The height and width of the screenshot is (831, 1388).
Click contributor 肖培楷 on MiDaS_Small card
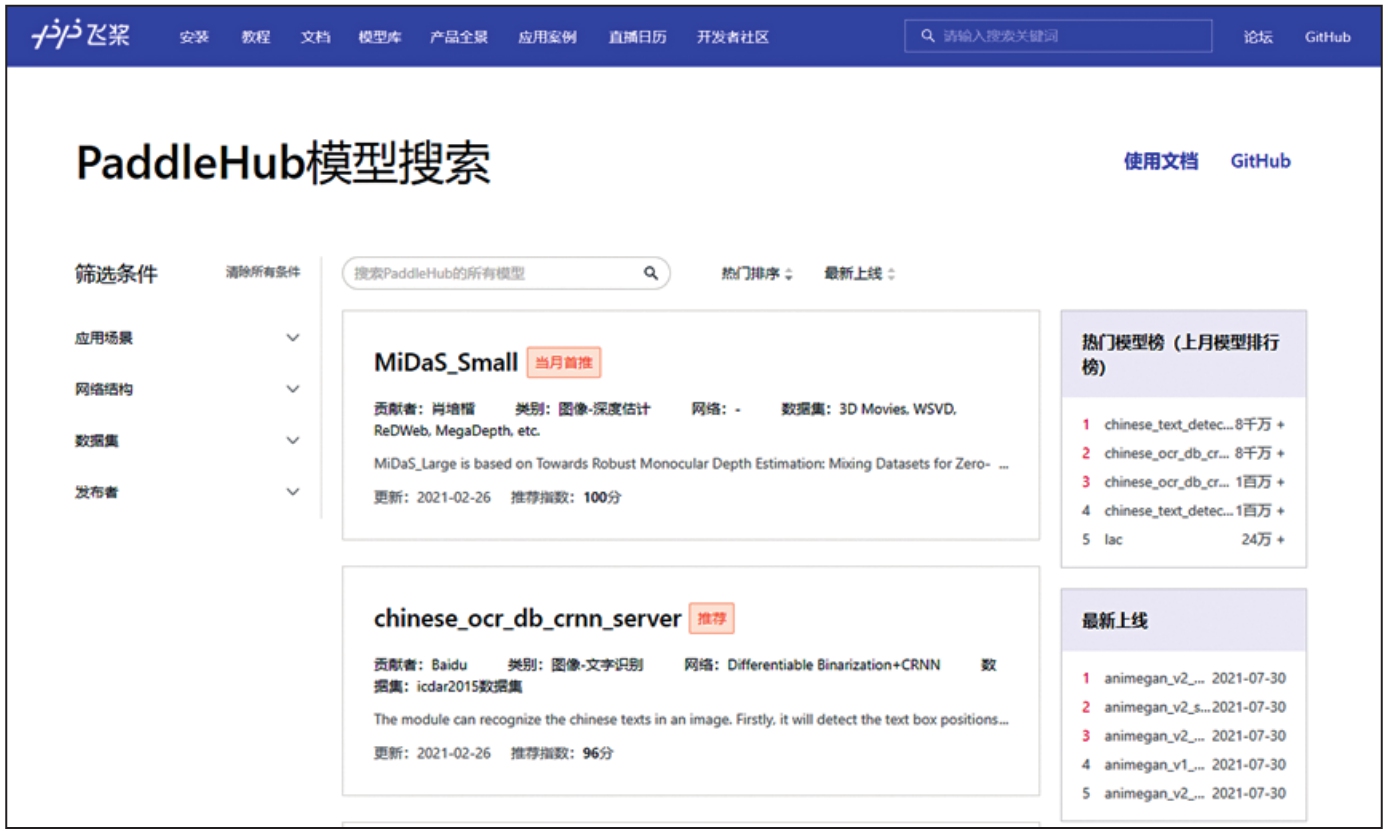coord(453,409)
